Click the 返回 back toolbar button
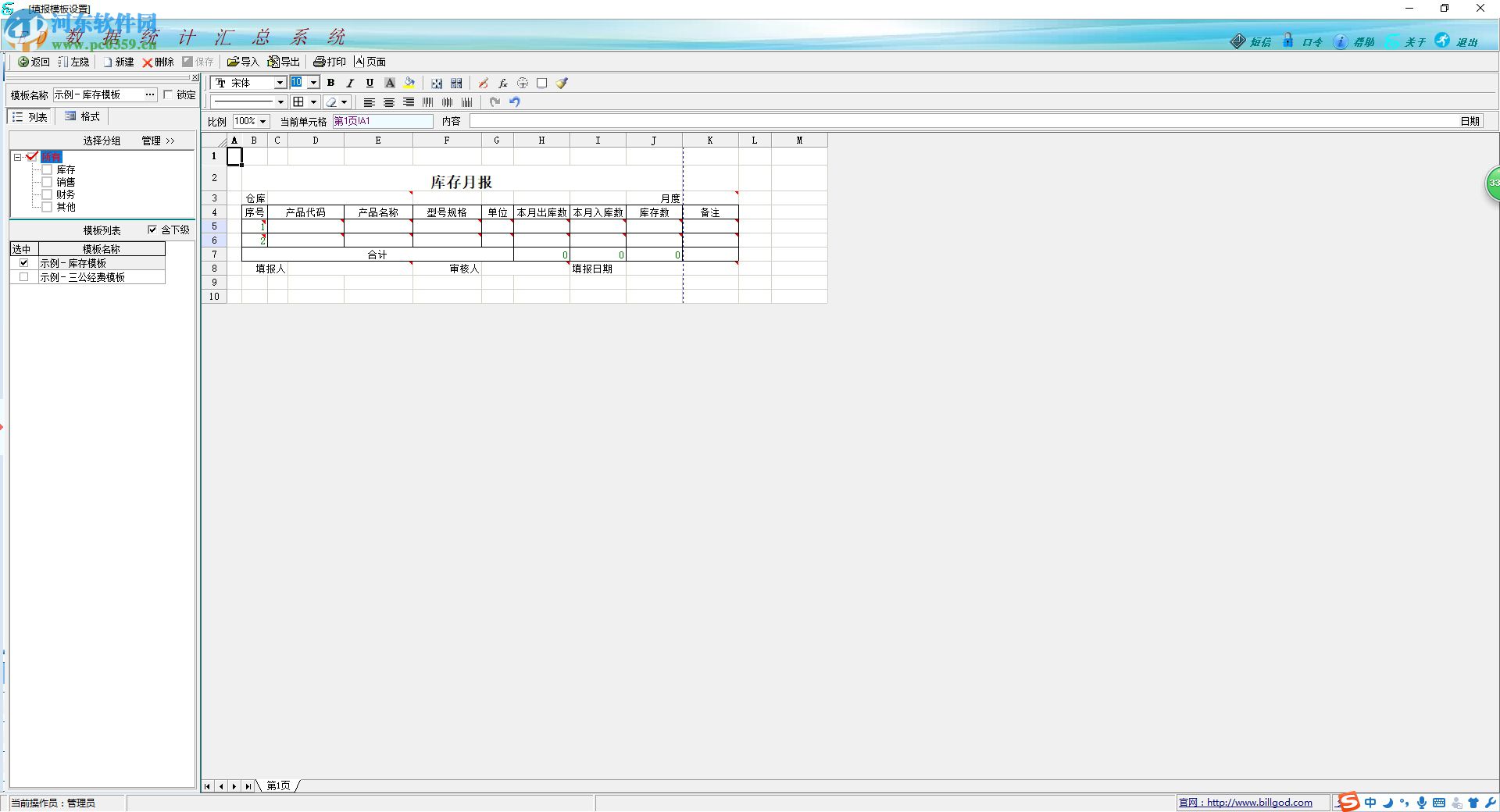This screenshot has height=812, width=1500. coord(34,62)
